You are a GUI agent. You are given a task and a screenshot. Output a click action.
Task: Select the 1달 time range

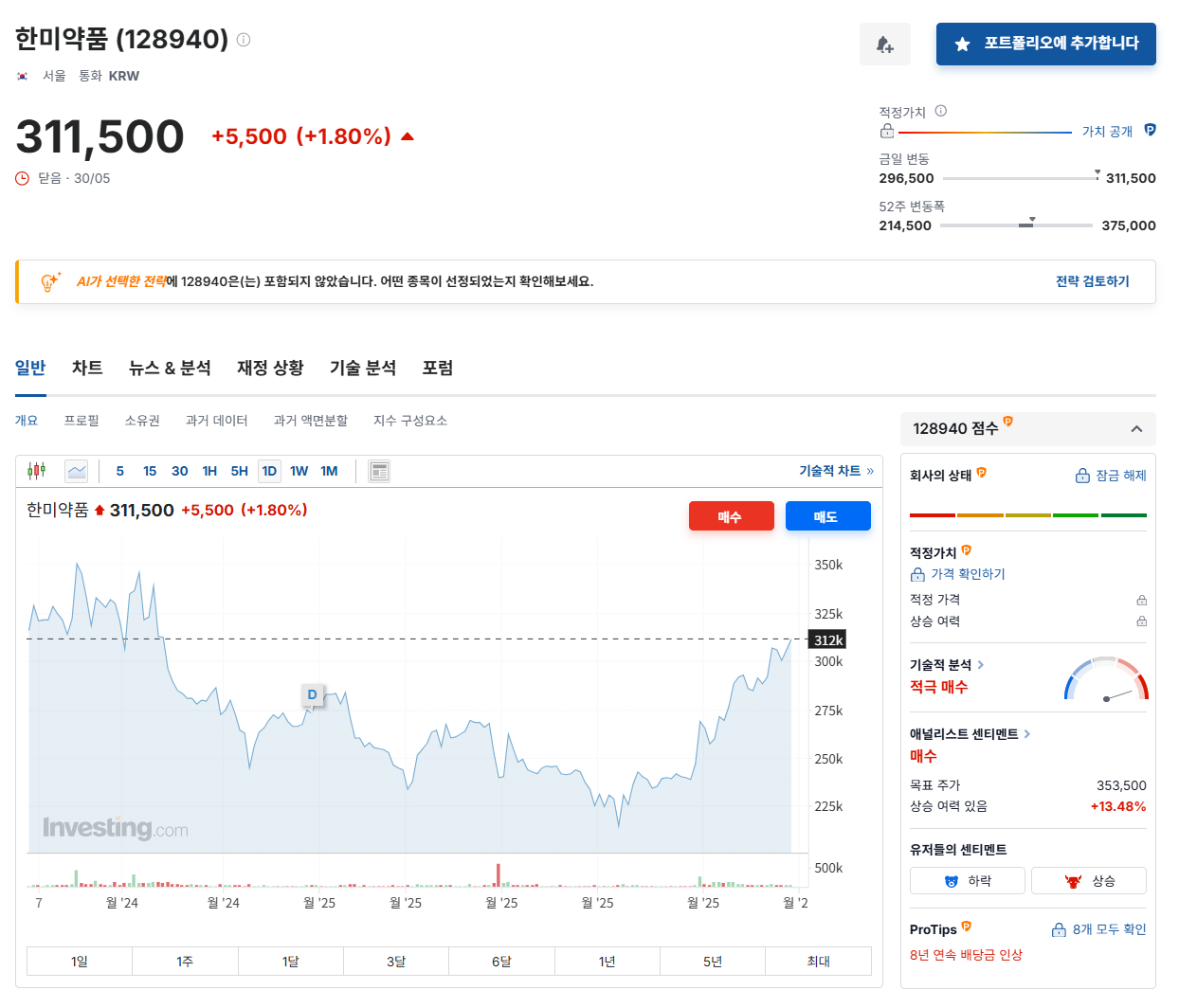[291, 961]
